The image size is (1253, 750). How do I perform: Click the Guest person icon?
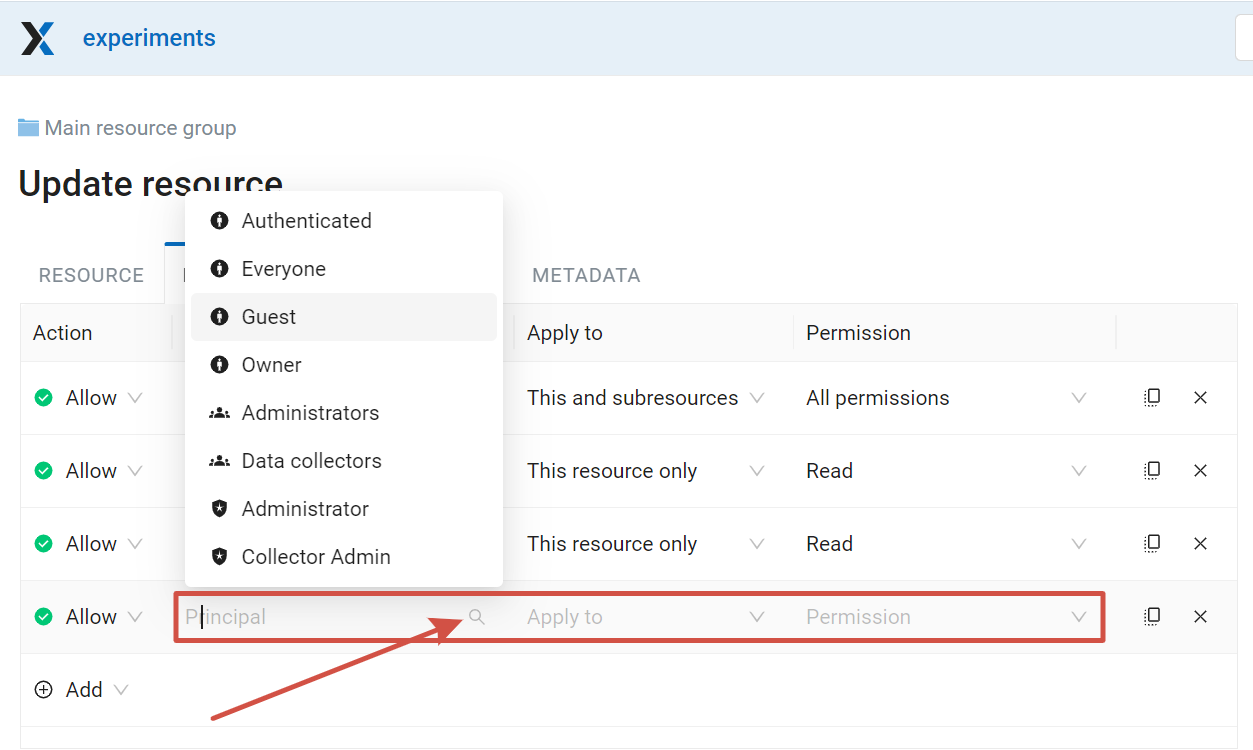coord(219,317)
